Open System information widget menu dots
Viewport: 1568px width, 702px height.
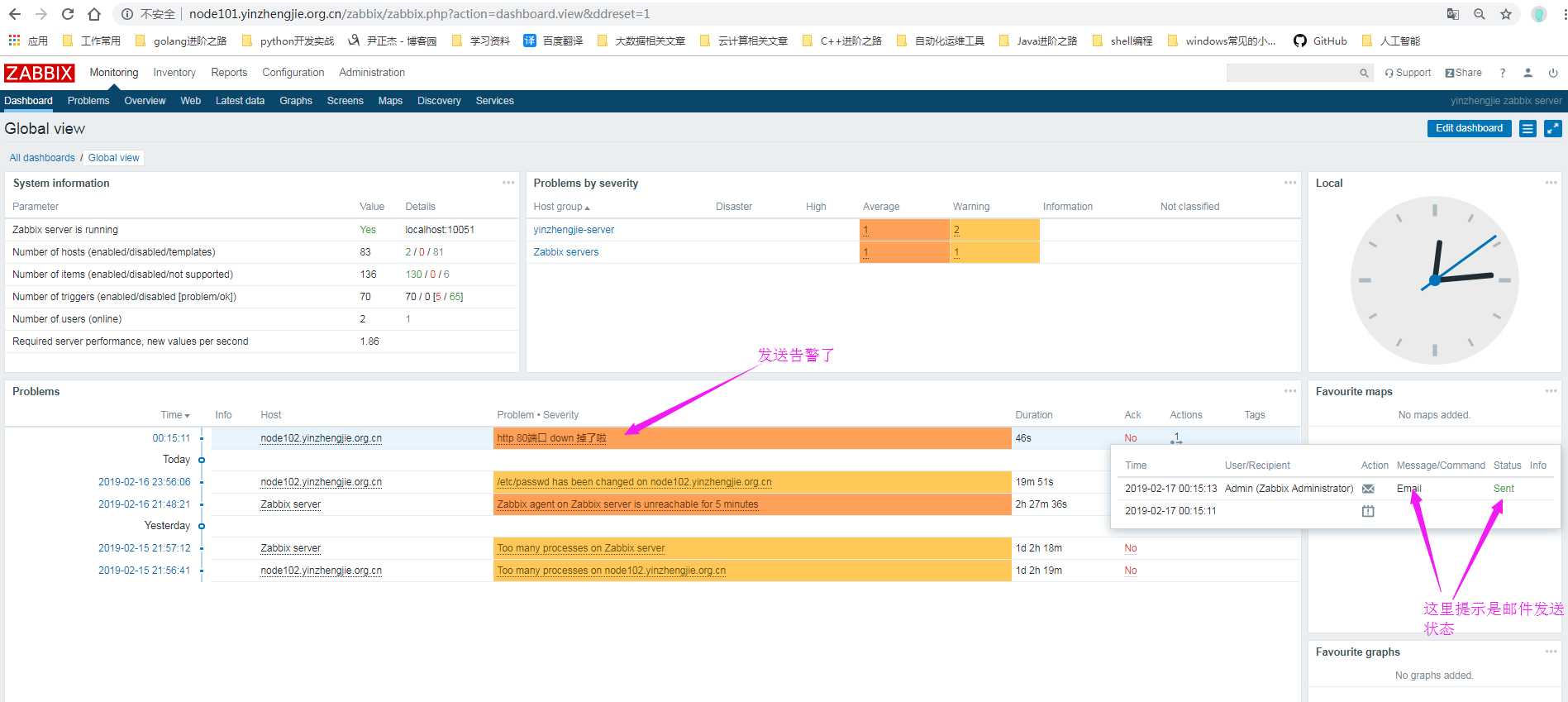tap(508, 183)
